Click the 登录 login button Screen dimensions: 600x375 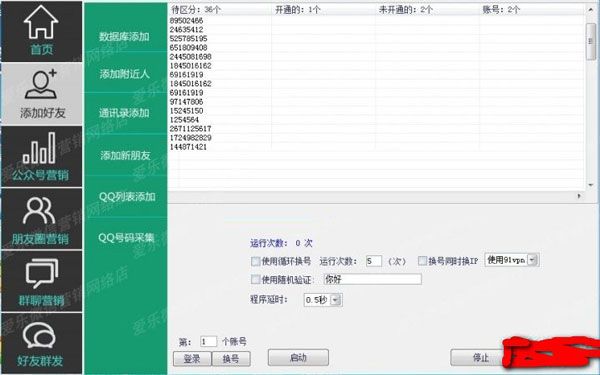(x=192, y=359)
